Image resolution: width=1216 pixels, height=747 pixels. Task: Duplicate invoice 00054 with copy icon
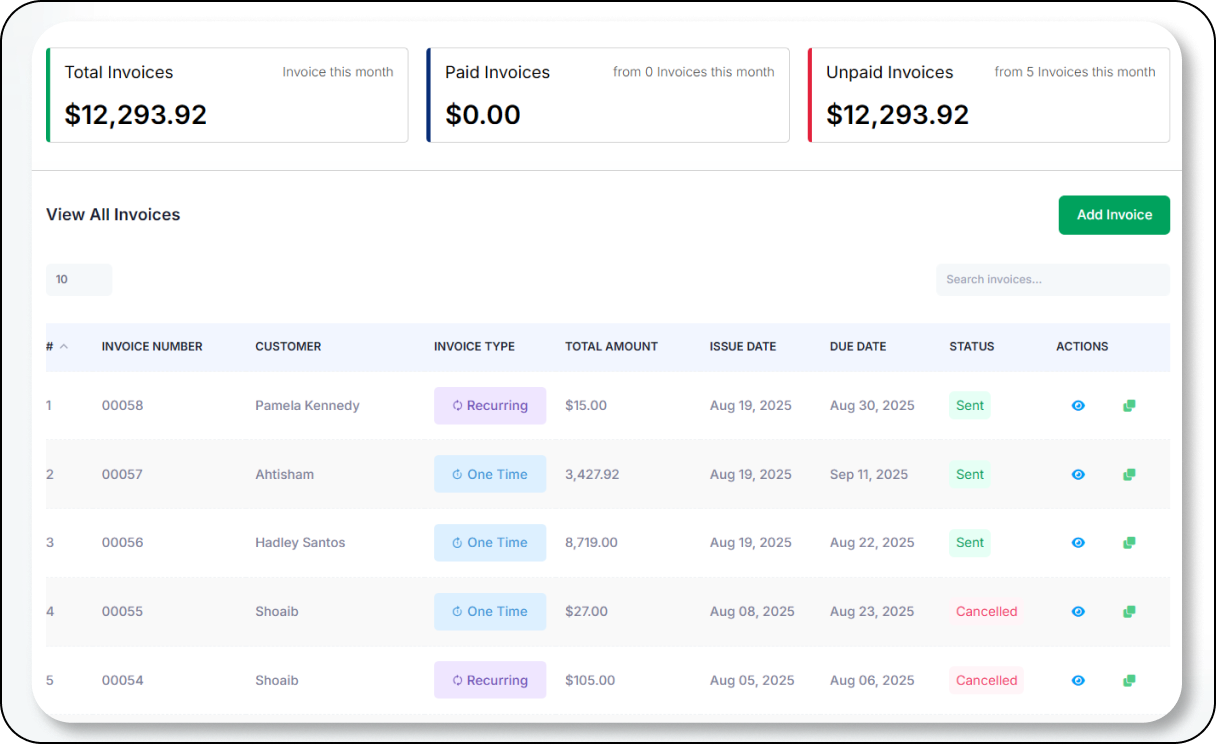tap(1129, 681)
